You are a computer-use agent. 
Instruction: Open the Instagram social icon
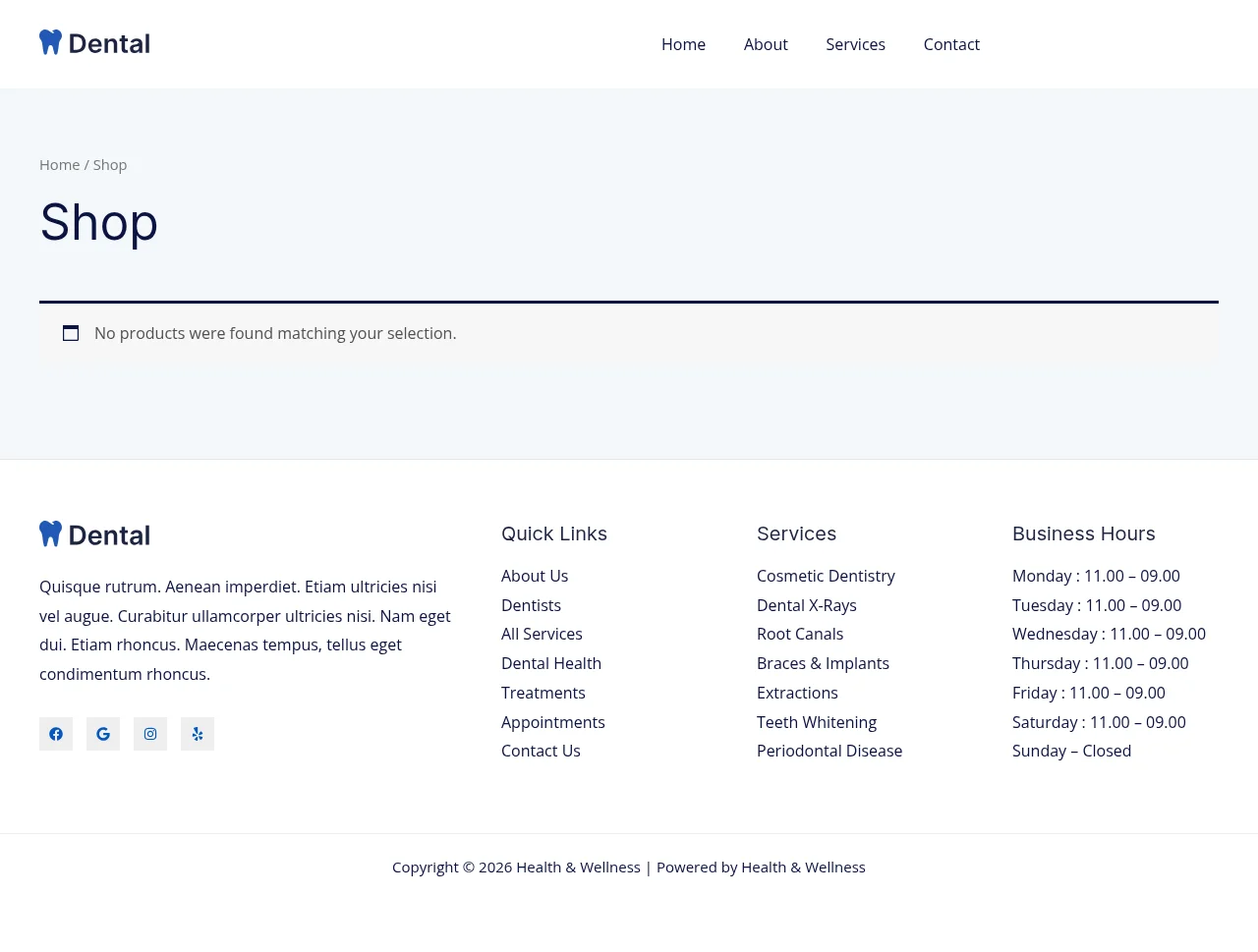pos(150,734)
